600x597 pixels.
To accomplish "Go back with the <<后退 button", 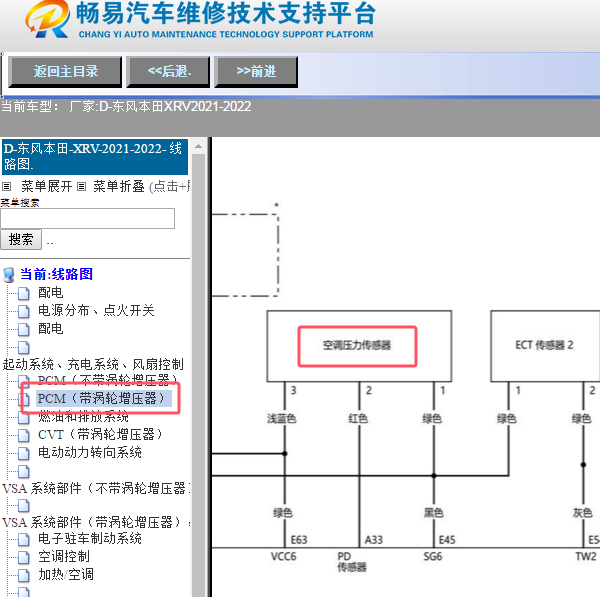I will click(x=168, y=72).
